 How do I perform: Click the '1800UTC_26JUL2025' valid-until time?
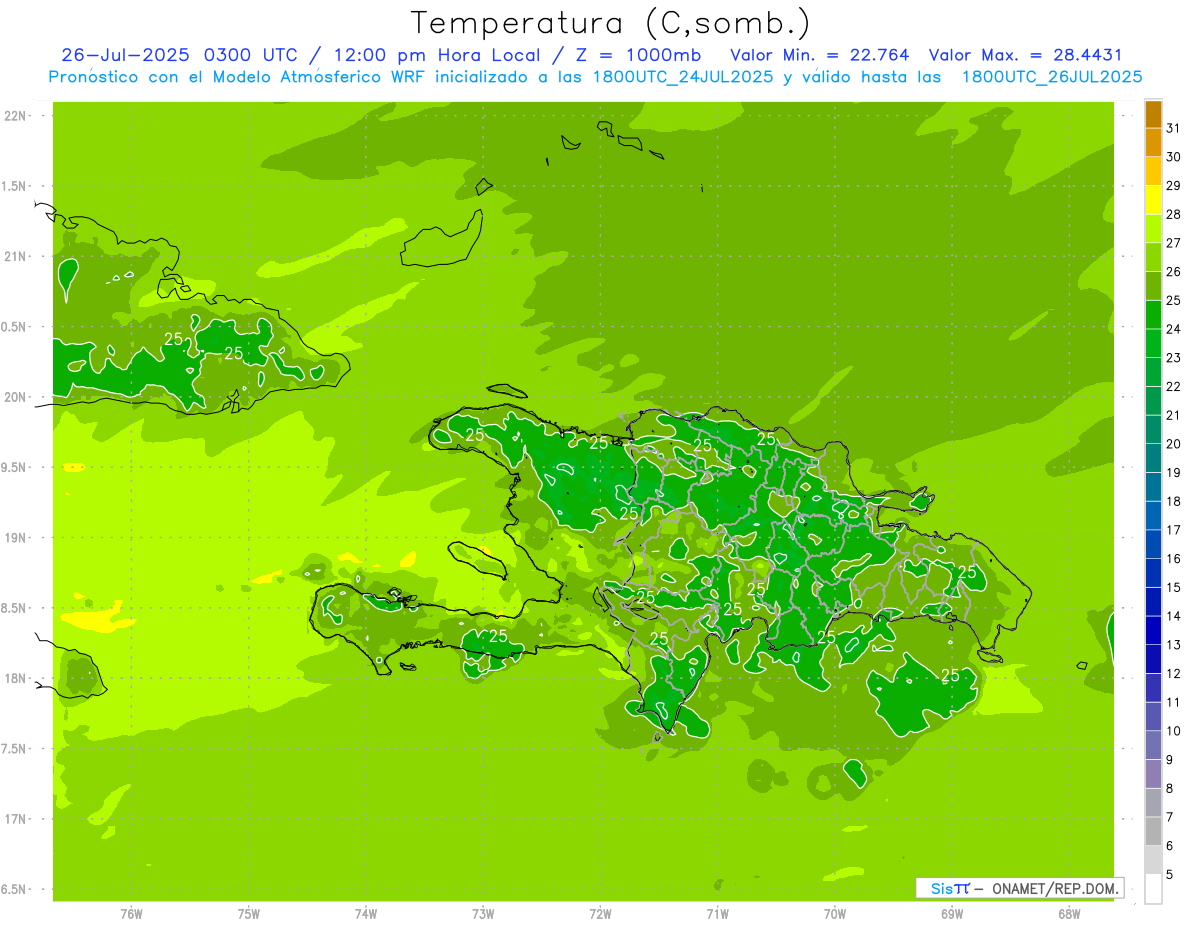pyautogui.click(x=1051, y=77)
